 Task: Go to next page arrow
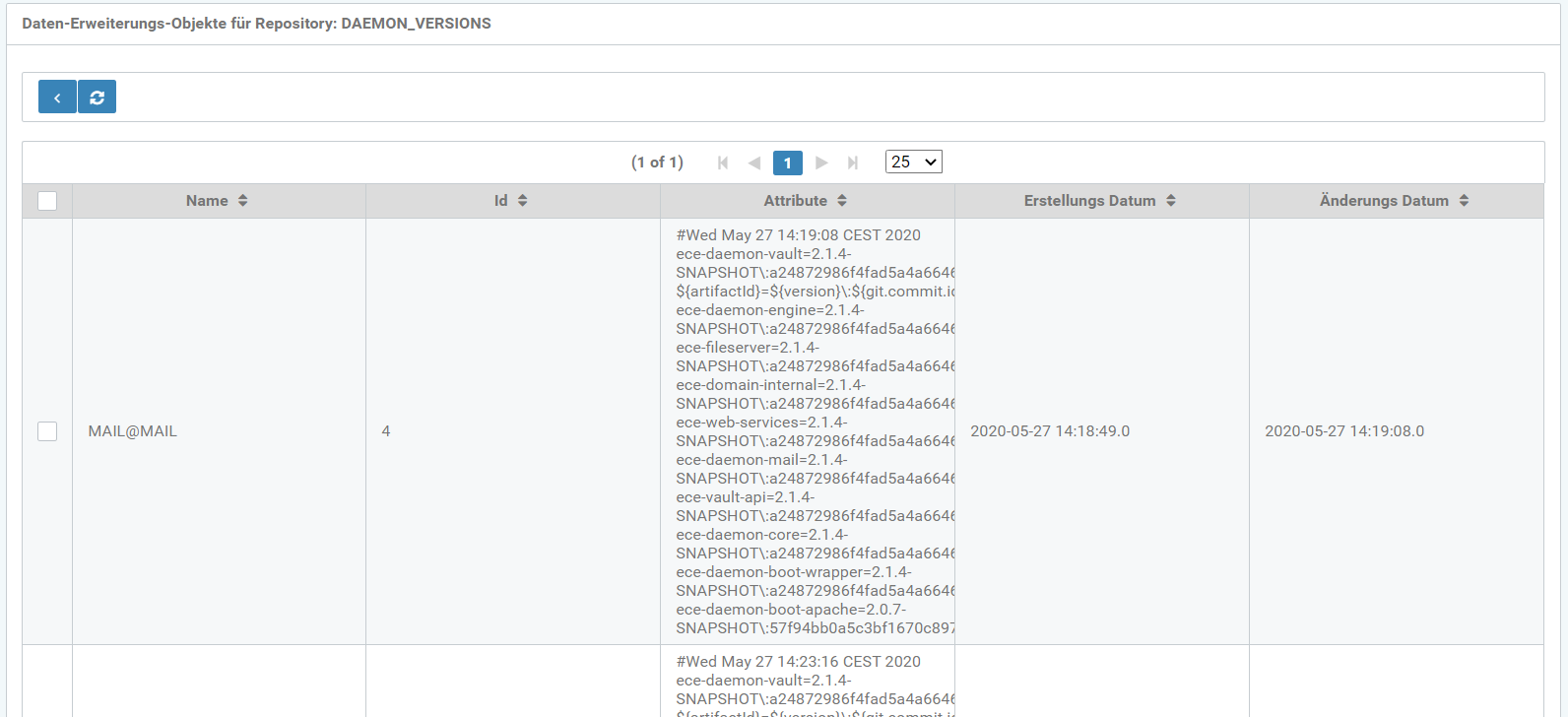click(x=821, y=163)
